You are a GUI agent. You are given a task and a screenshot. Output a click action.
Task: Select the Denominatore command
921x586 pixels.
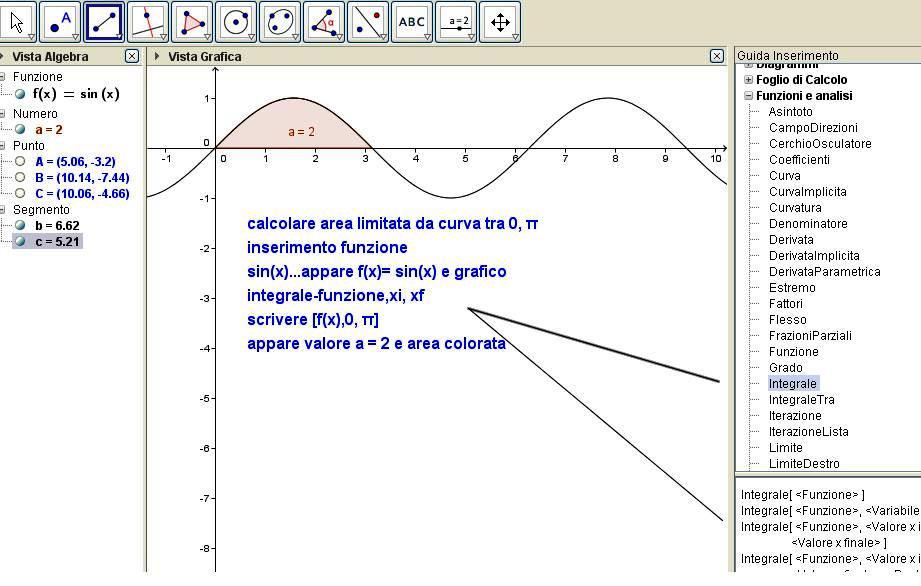click(808, 223)
